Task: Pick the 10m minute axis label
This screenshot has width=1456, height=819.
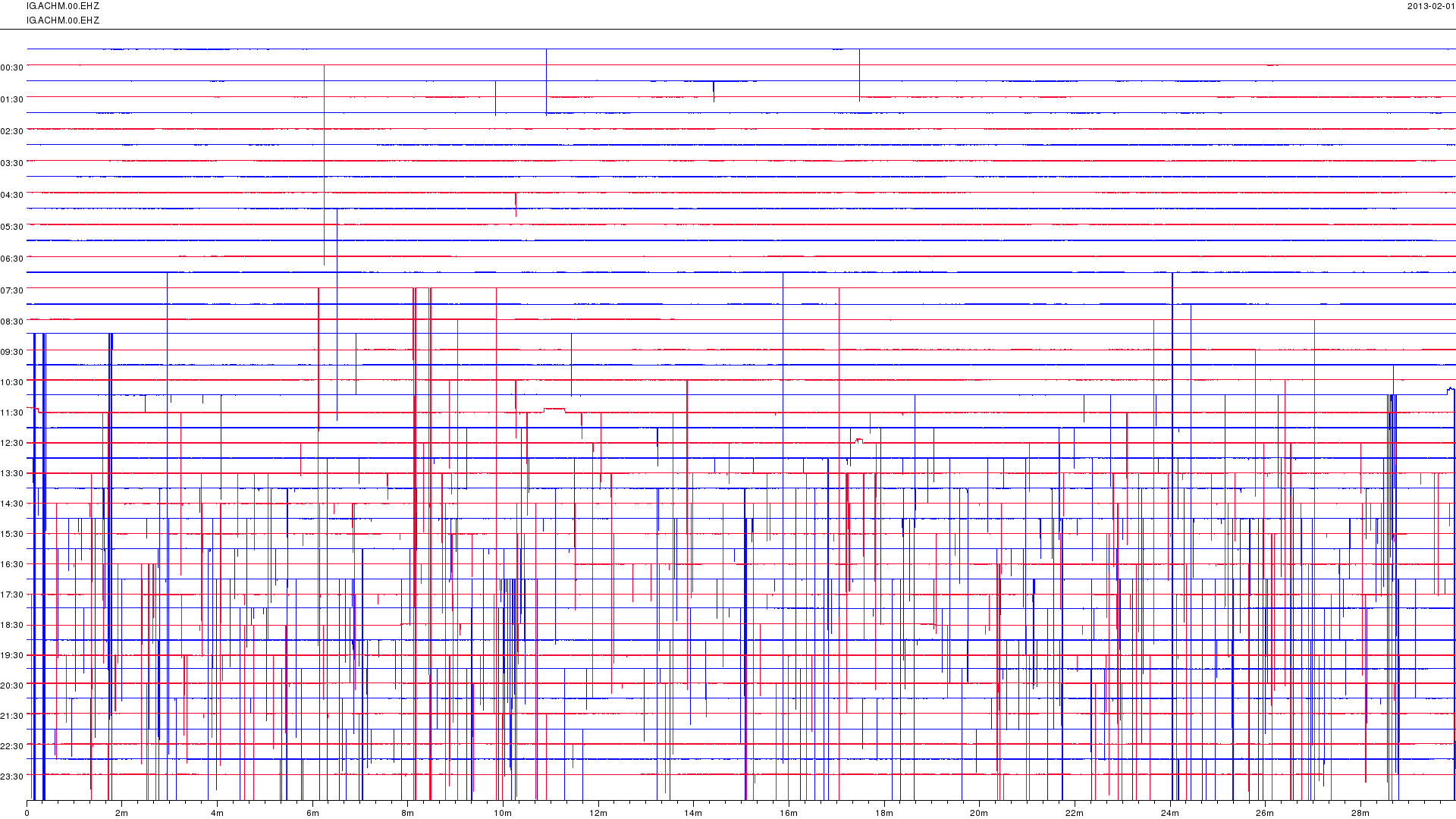Action: (x=503, y=814)
